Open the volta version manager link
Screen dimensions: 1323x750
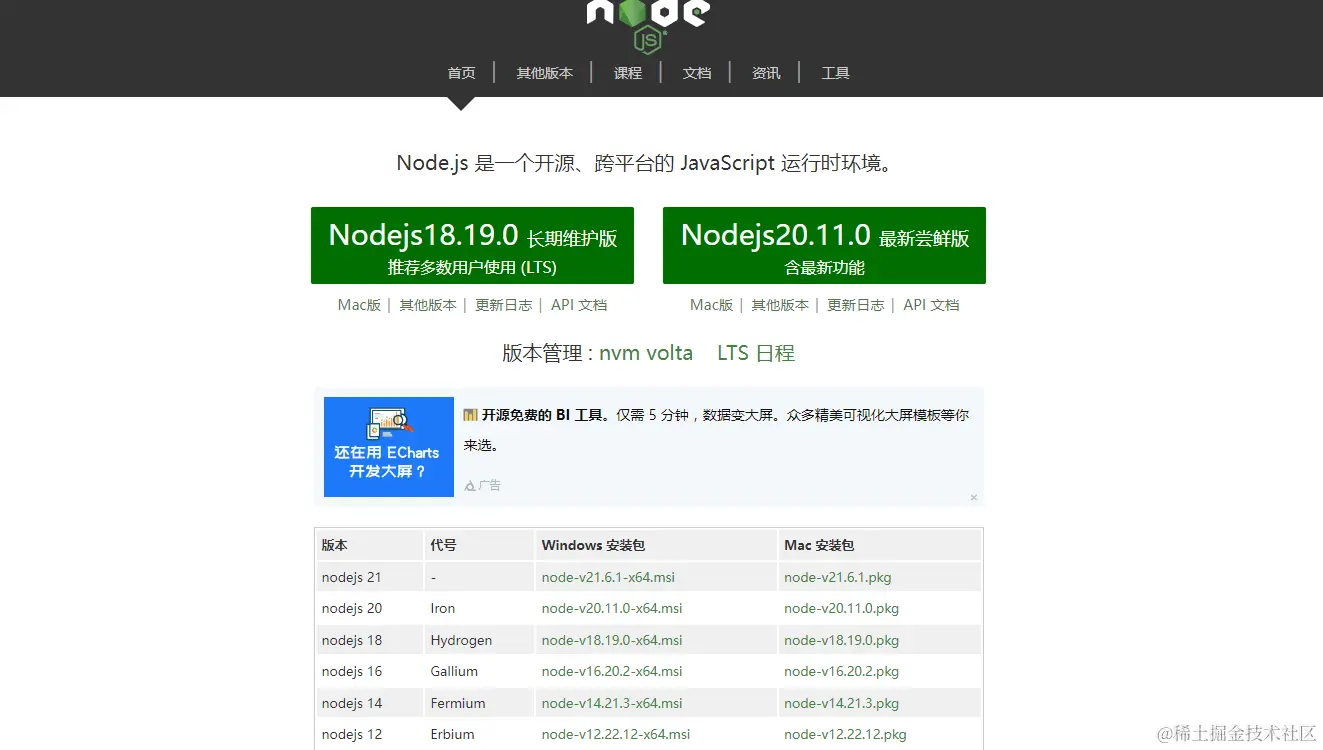(669, 353)
